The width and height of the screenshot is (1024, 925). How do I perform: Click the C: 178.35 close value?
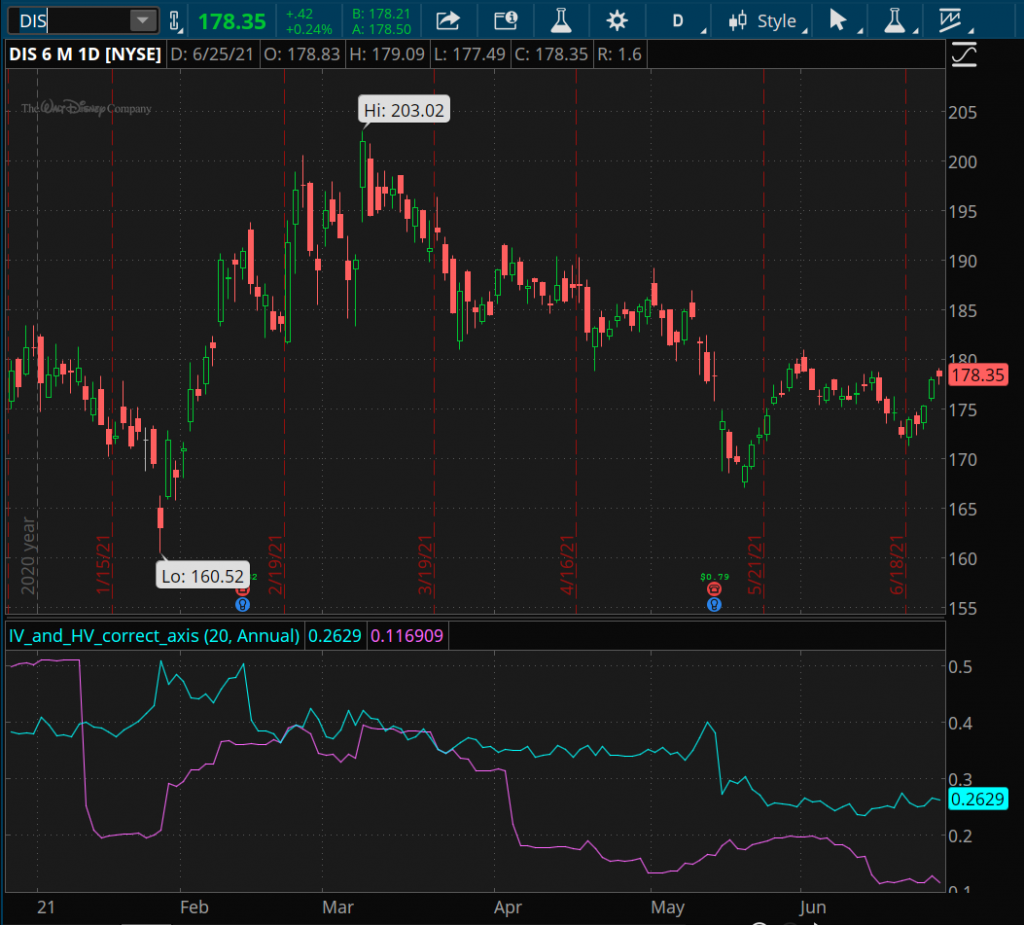(x=551, y=54)
